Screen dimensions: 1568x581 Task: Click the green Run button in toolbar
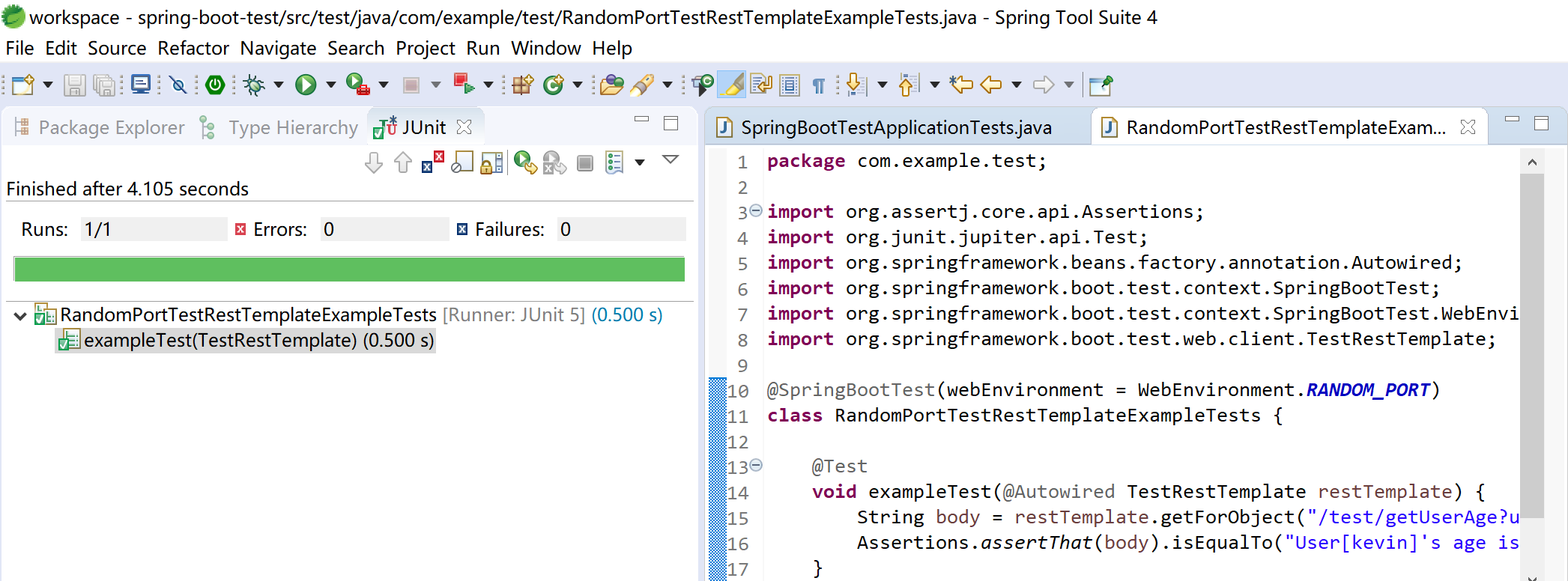coord(305,85)
